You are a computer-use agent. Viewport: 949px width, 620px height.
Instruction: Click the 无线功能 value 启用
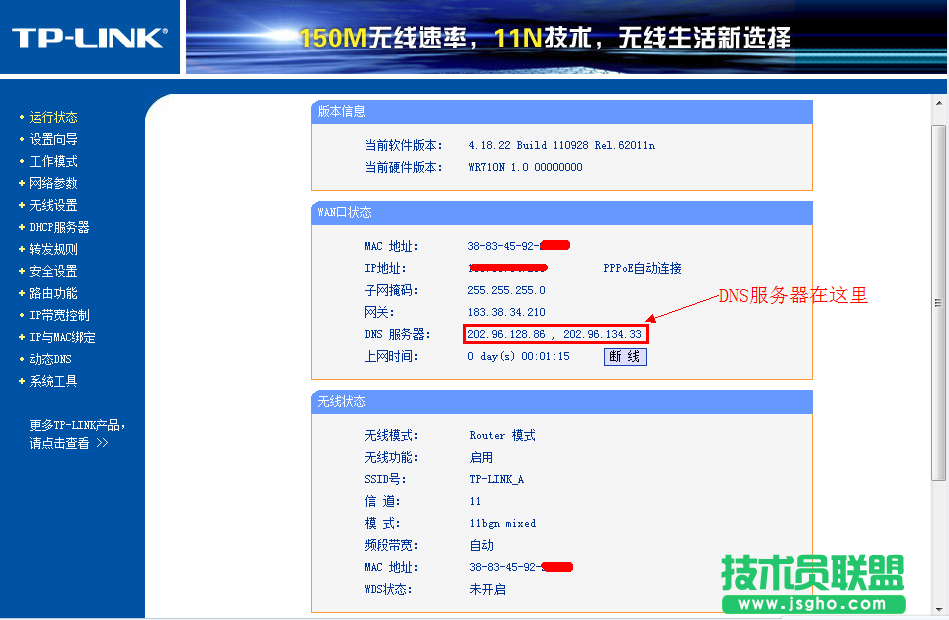coord(481,458)
